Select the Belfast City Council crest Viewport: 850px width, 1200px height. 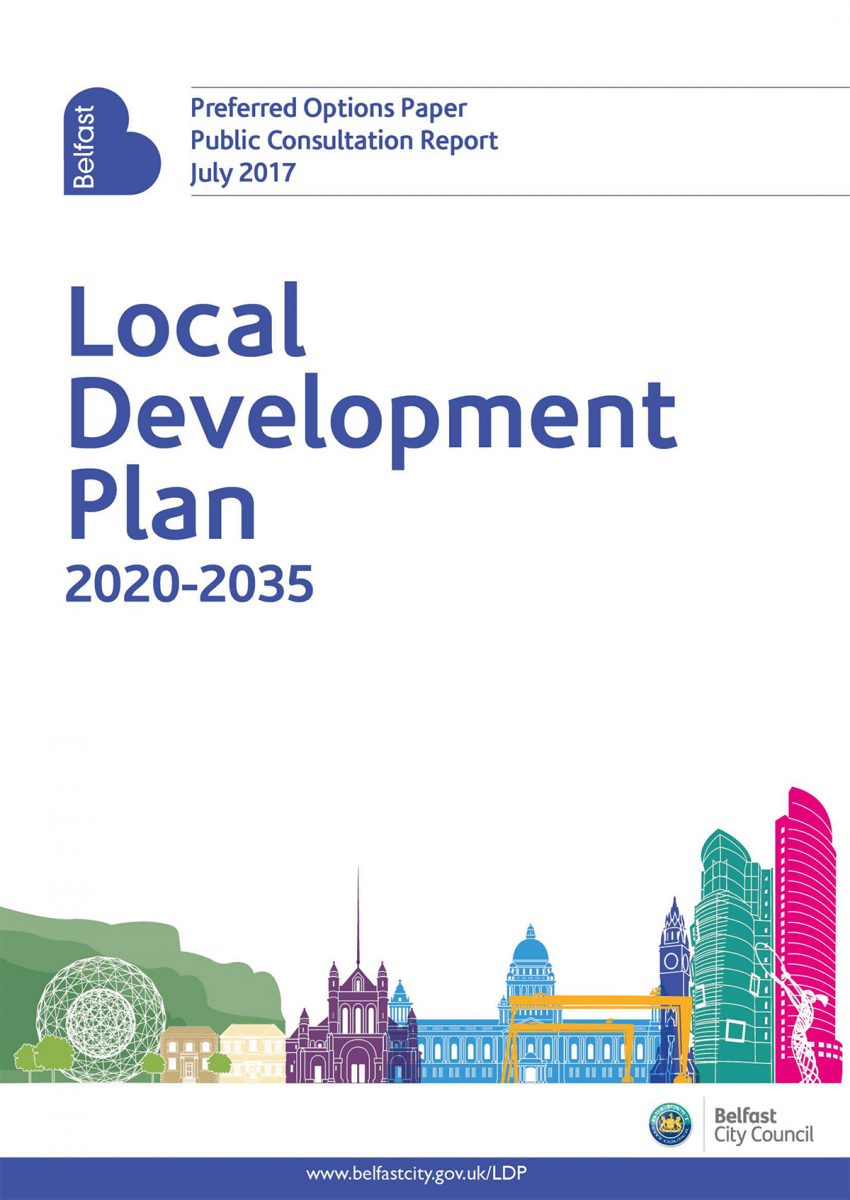[672, 1124]
